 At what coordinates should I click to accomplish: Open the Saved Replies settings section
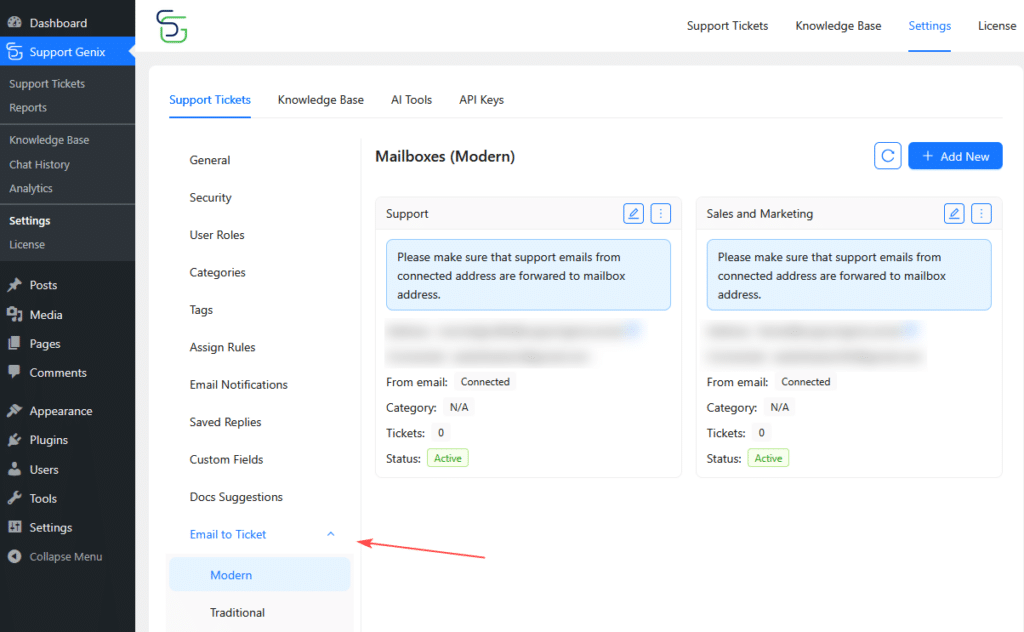coord(225,422)
